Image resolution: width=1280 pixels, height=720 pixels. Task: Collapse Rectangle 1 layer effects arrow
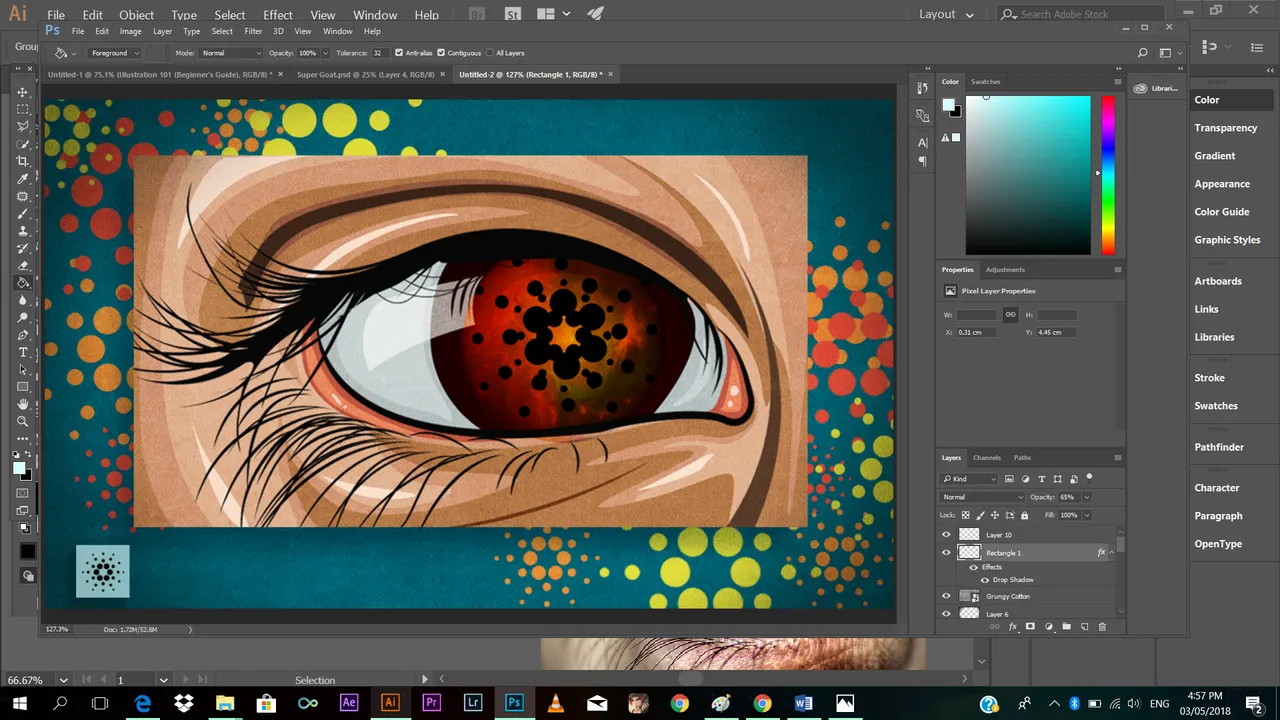pos(1111,552)
